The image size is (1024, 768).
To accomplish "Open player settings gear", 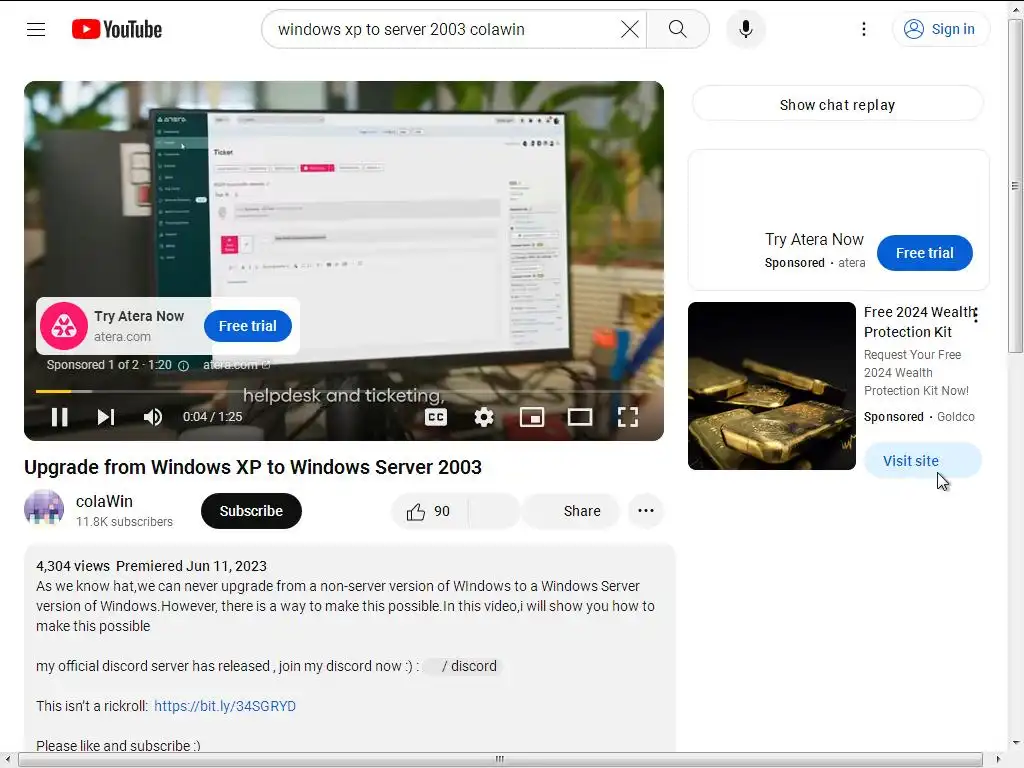I will pyautogui.click(x=483, y=417).
